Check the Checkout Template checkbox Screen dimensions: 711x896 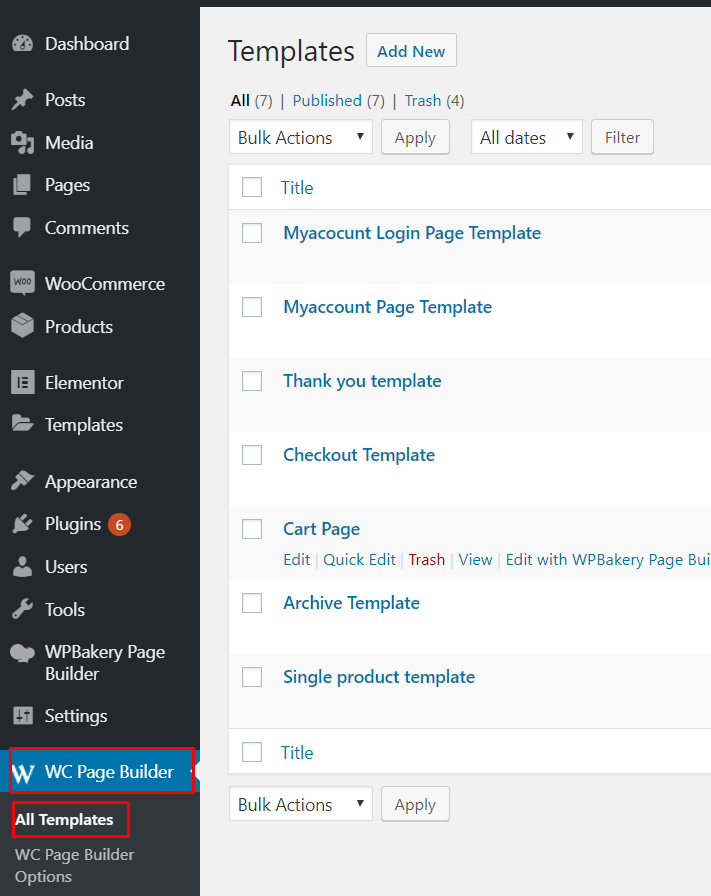pos(252,455)
